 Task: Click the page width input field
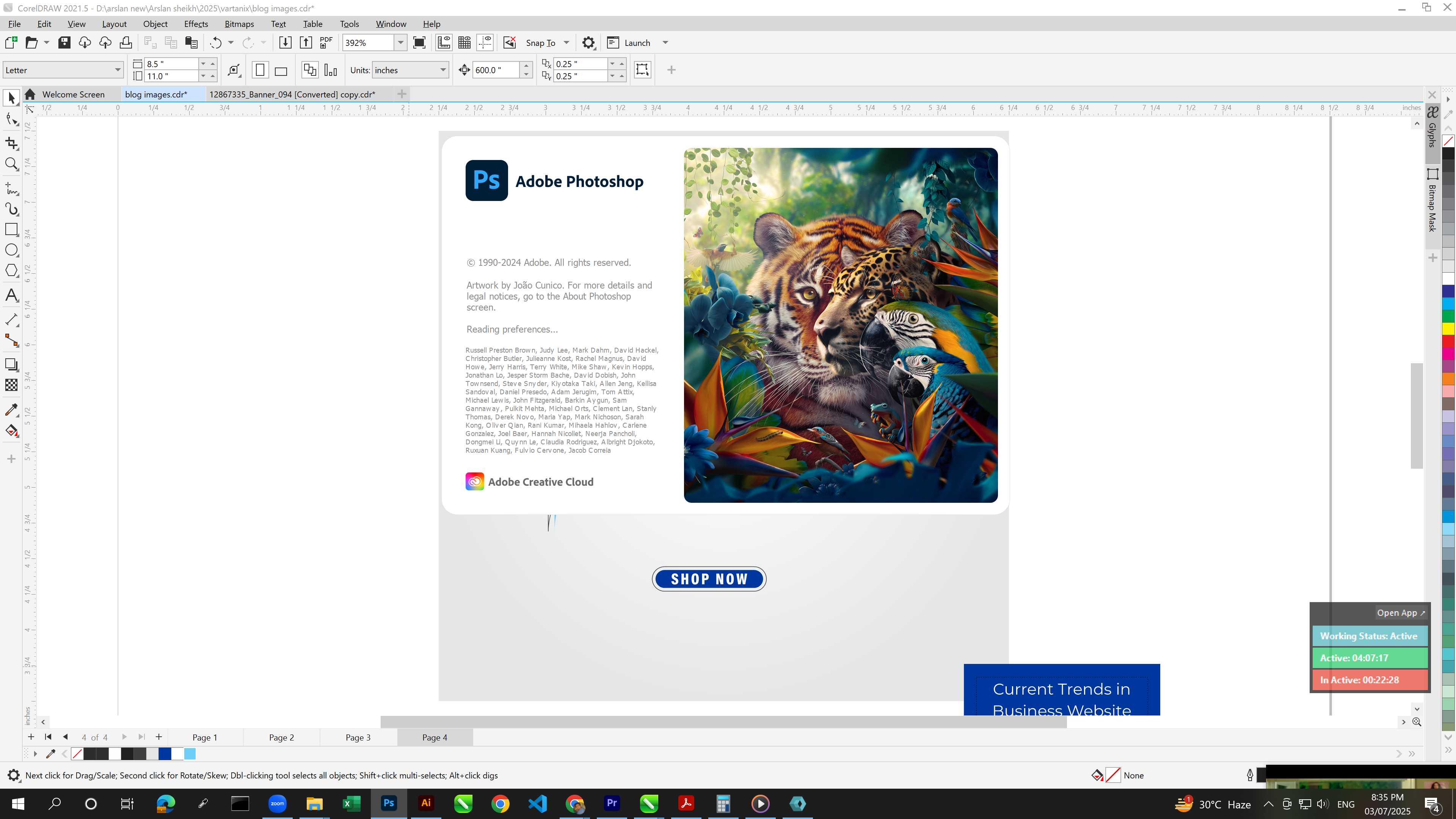[171, 64]
